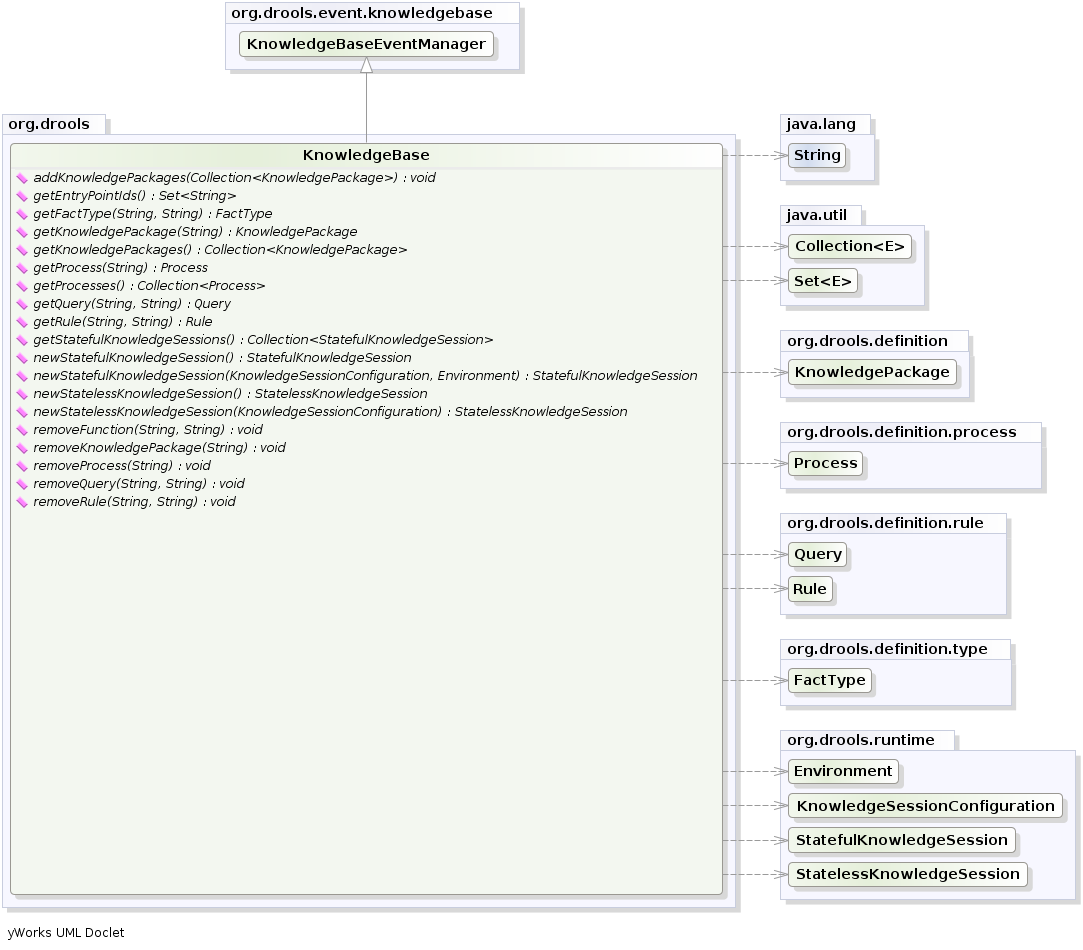
Task: Click the Query class node
Action: [818, 554]
